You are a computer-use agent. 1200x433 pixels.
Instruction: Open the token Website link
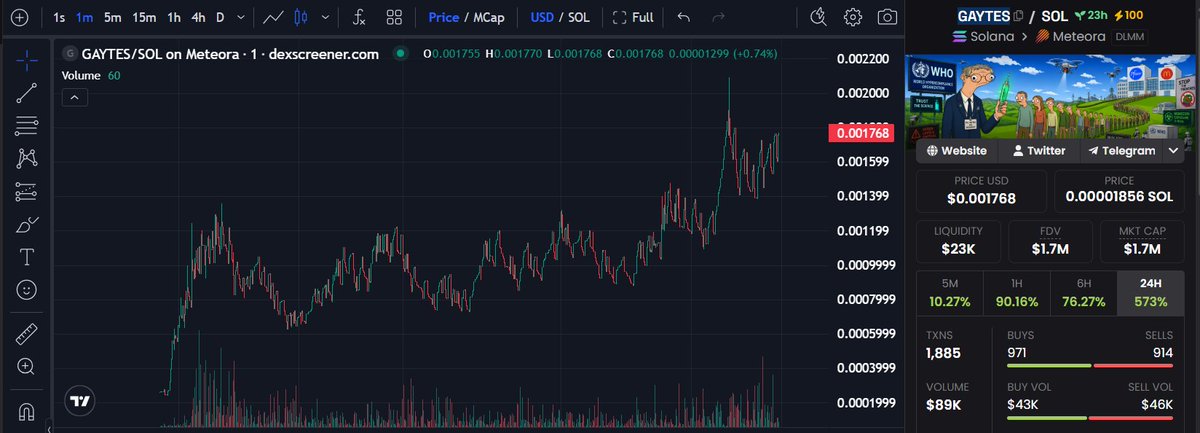tap(957, 151)
